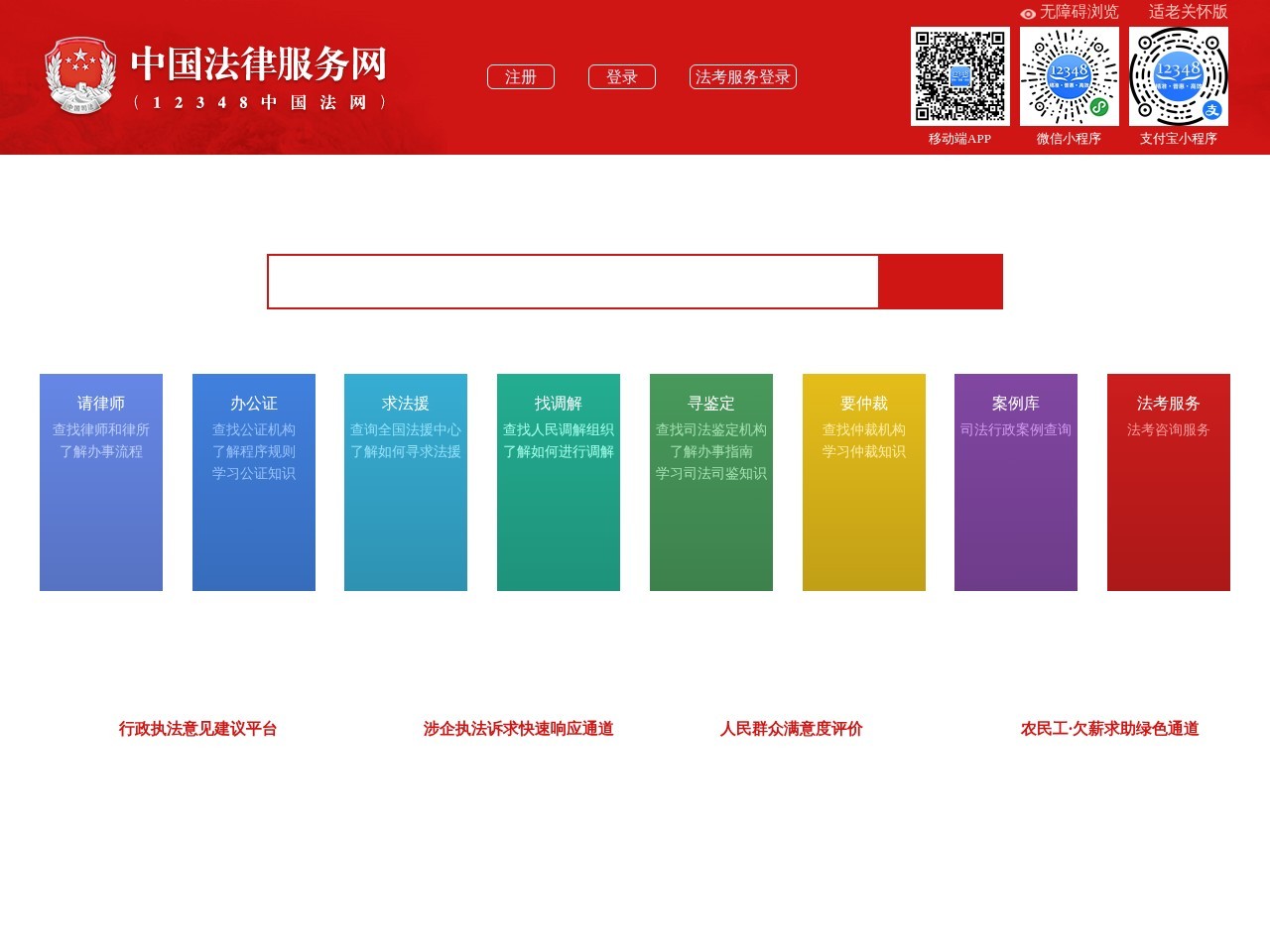This screenshot has width=1270, height=952.
Task: Click inside the search input box
Action: point(571,281)
